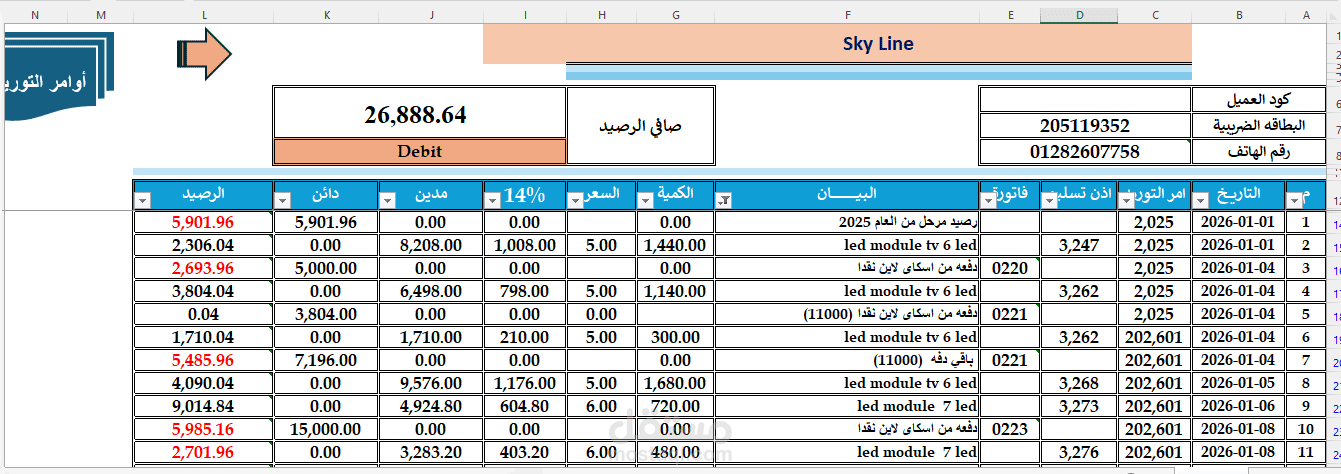This screenshot has width=1341, height=474.
Task: Select the net balance value 26,888.64
Action: (x=420, y=114)
